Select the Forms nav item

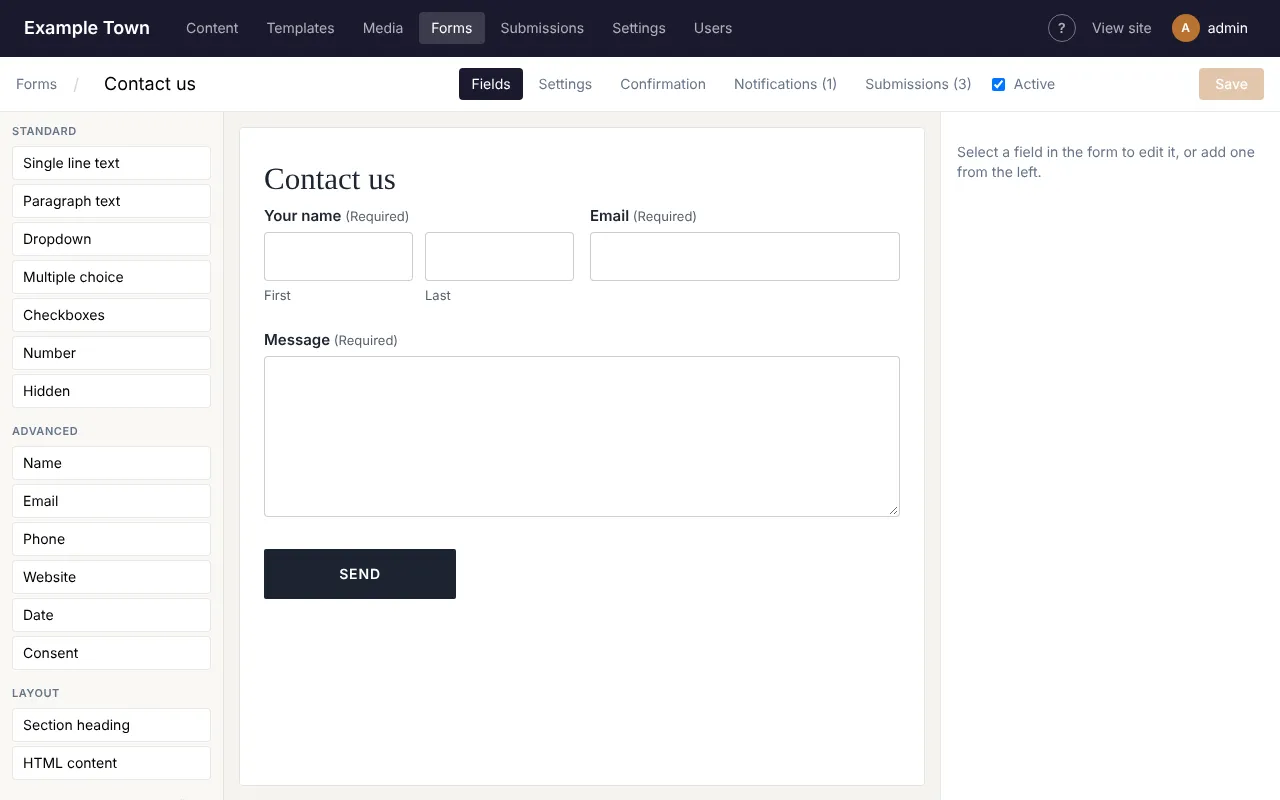point(452,28)
